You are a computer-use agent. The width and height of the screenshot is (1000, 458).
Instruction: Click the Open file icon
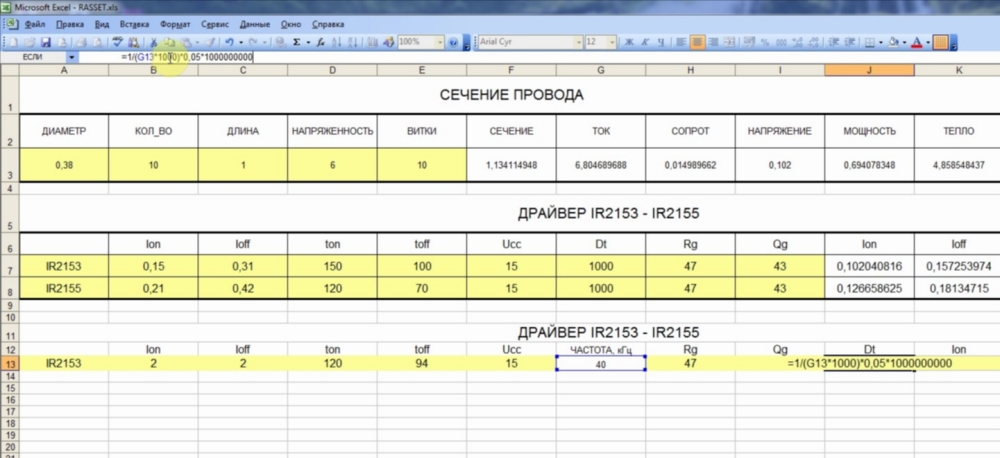tap(30, 42)
